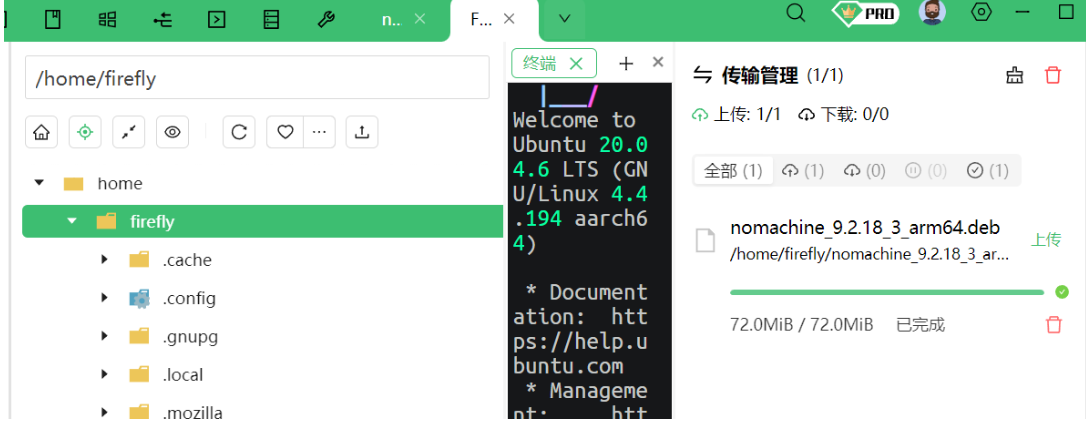This screenshot has width=1086, height=435.
Task: Delete all transfers via top trash icon
Action: pos(1052,76)
